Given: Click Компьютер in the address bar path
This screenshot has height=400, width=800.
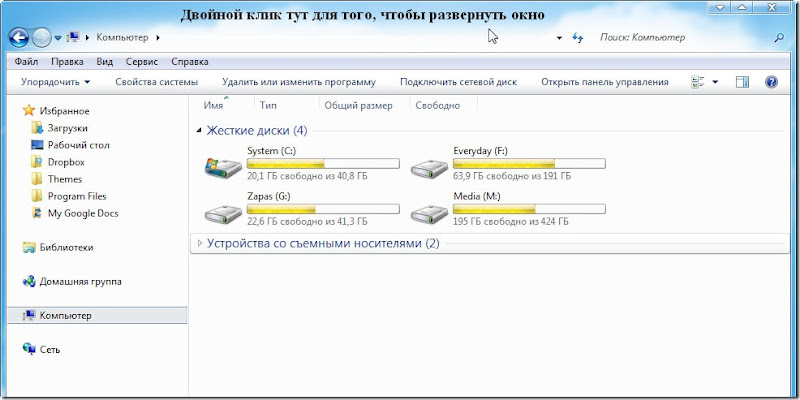Looking at the screenshot, I should point(122,37).
